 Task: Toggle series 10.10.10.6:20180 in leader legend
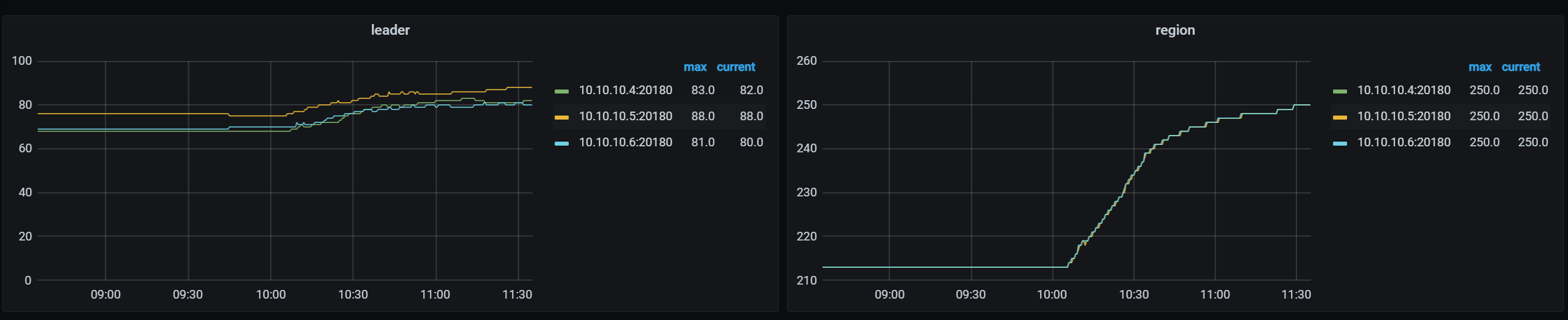(x=625, y=142)
